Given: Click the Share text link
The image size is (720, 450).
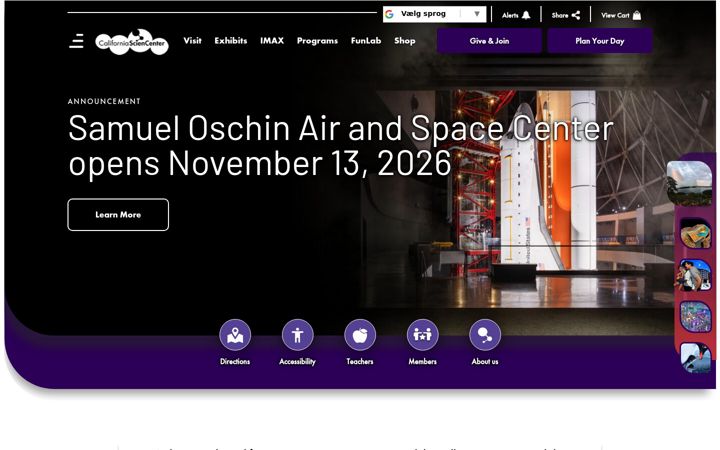Looking at the screenshot, I should 560,15.
